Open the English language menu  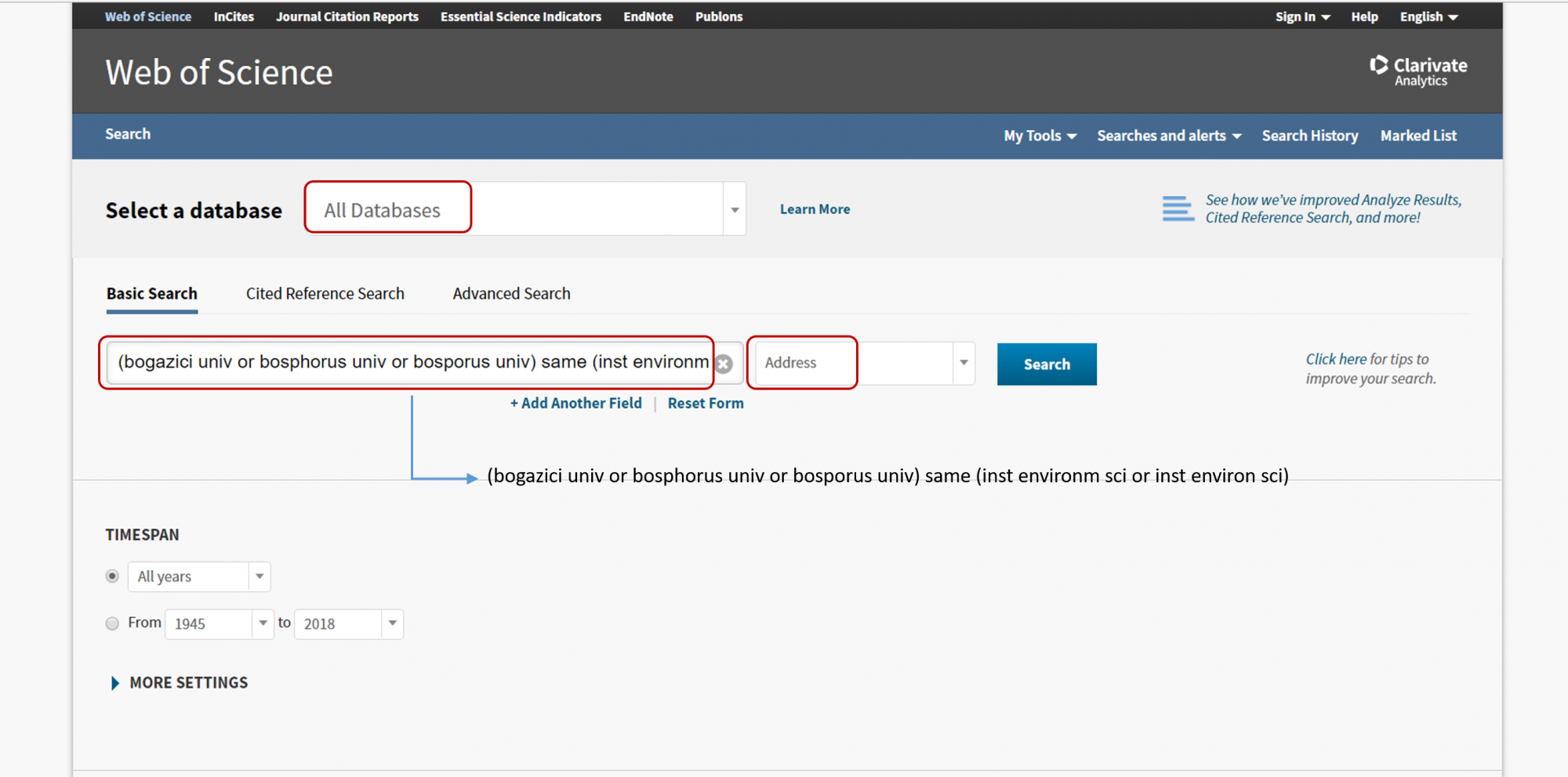pos(1428,16)
